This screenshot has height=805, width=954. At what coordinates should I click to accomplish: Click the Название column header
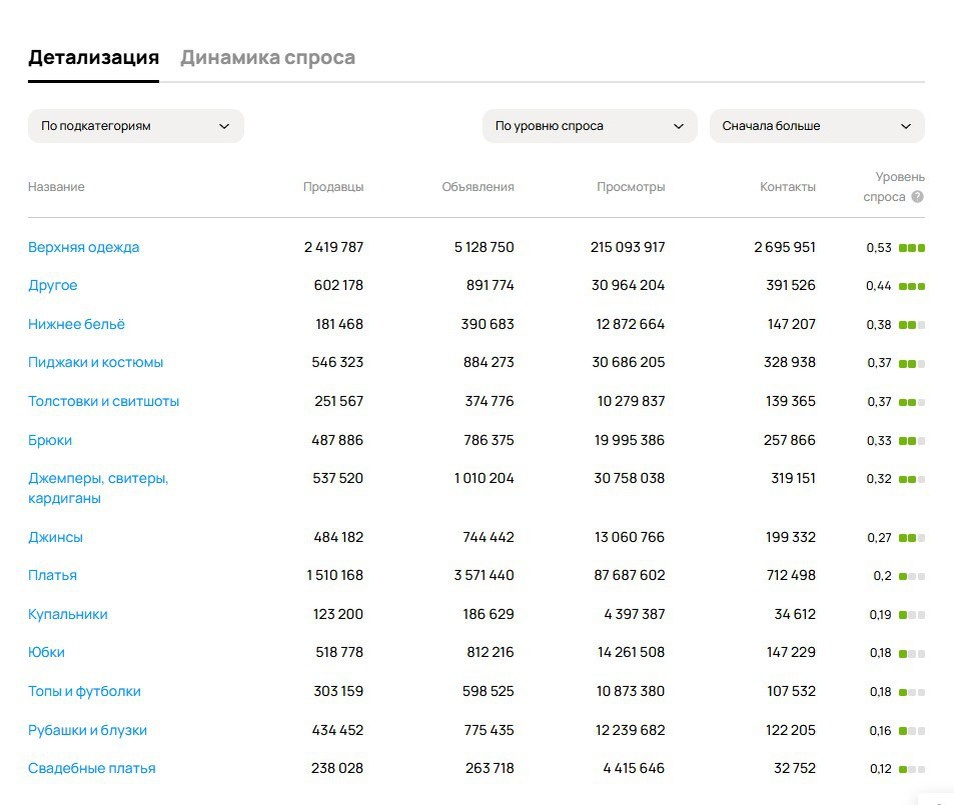pos(56,187)
